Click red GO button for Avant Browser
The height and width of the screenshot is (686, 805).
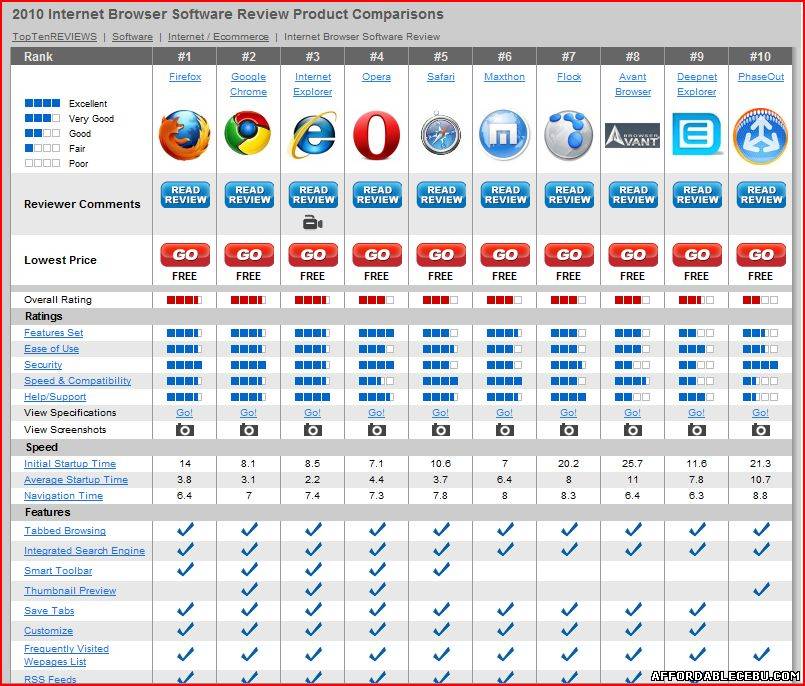[x=633, y=255]
